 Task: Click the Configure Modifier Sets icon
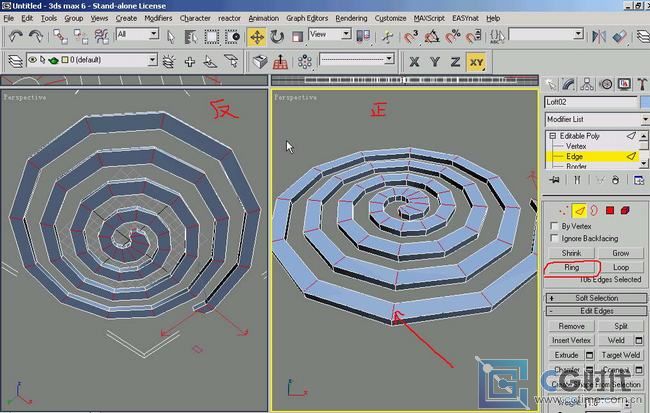coord(639,180)
